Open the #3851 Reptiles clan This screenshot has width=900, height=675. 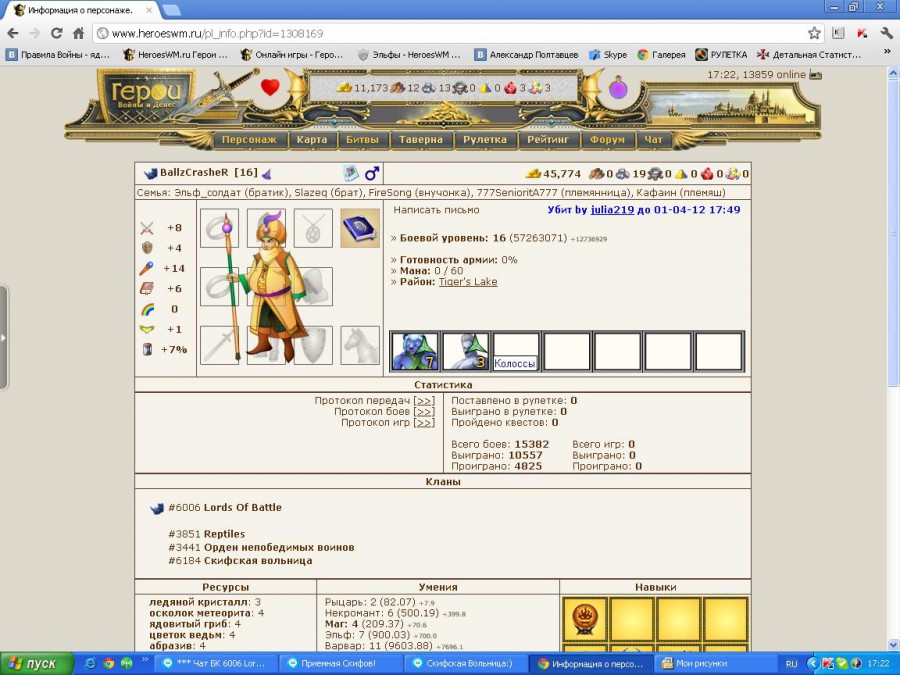207,534
